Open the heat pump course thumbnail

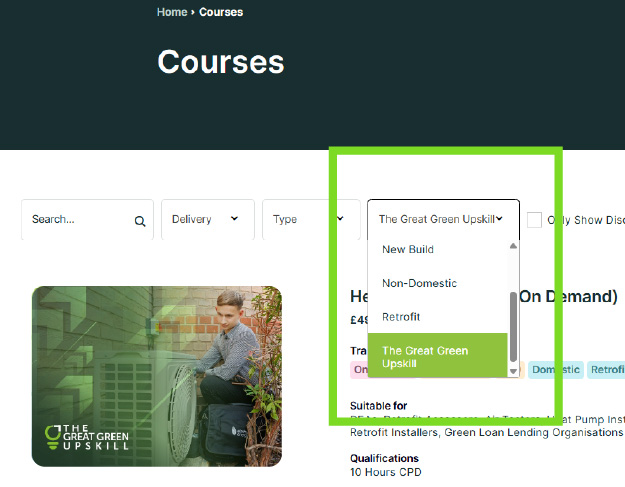[x=157, y=376]
